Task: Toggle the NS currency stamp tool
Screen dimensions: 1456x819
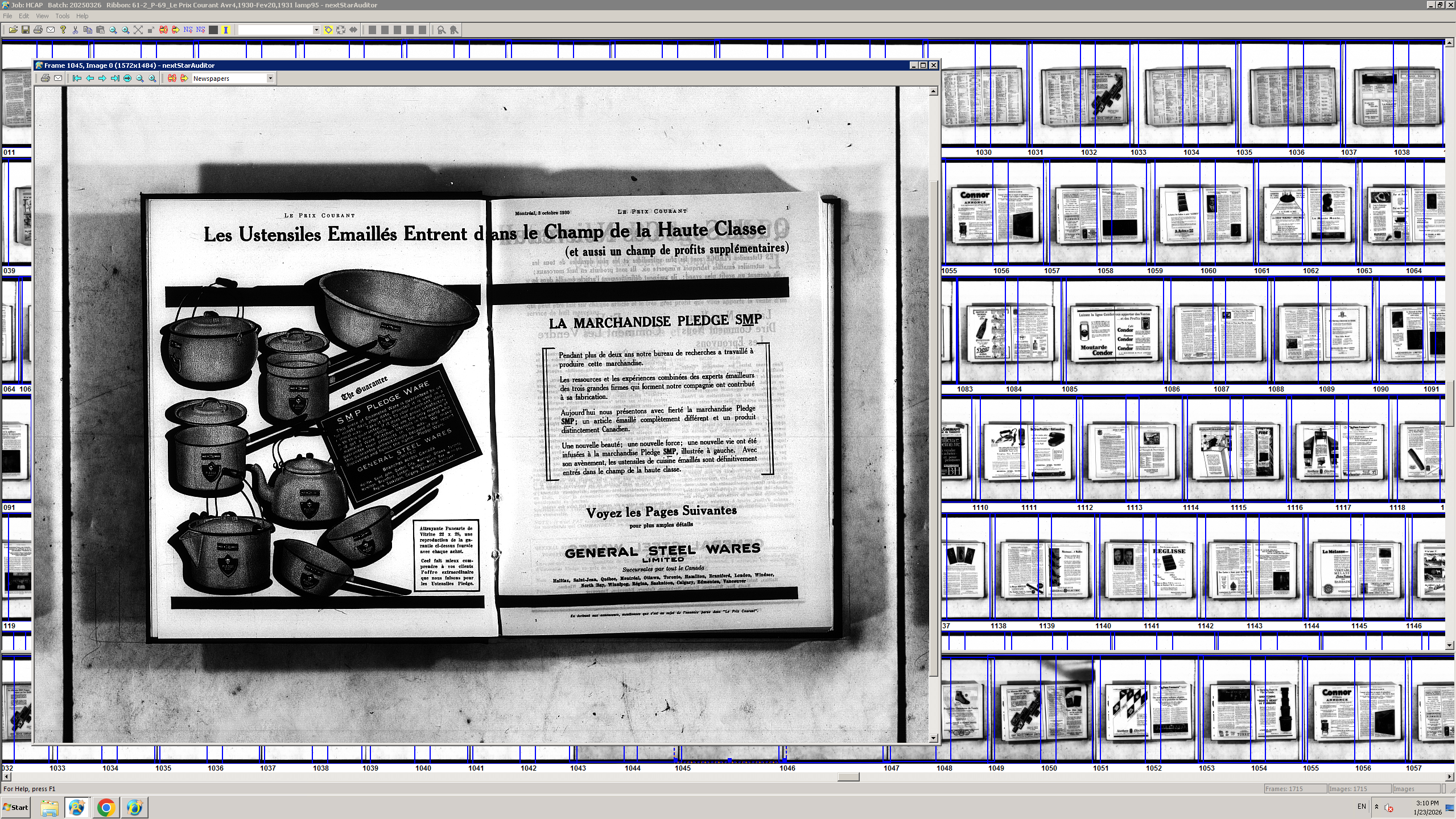Action: coord(188,30)
